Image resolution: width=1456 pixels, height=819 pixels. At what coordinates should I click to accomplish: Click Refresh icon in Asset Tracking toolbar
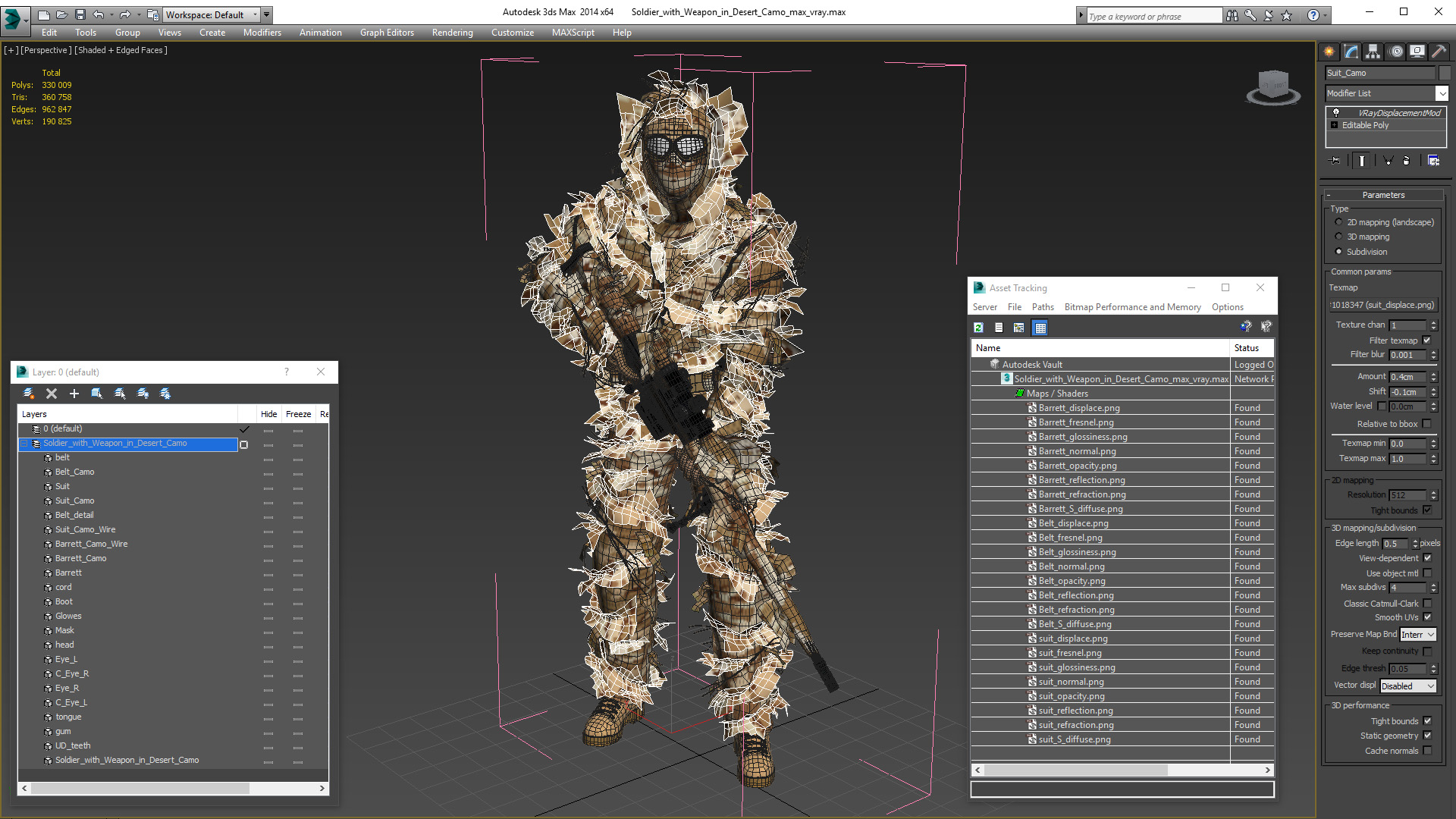coord(979,328)
